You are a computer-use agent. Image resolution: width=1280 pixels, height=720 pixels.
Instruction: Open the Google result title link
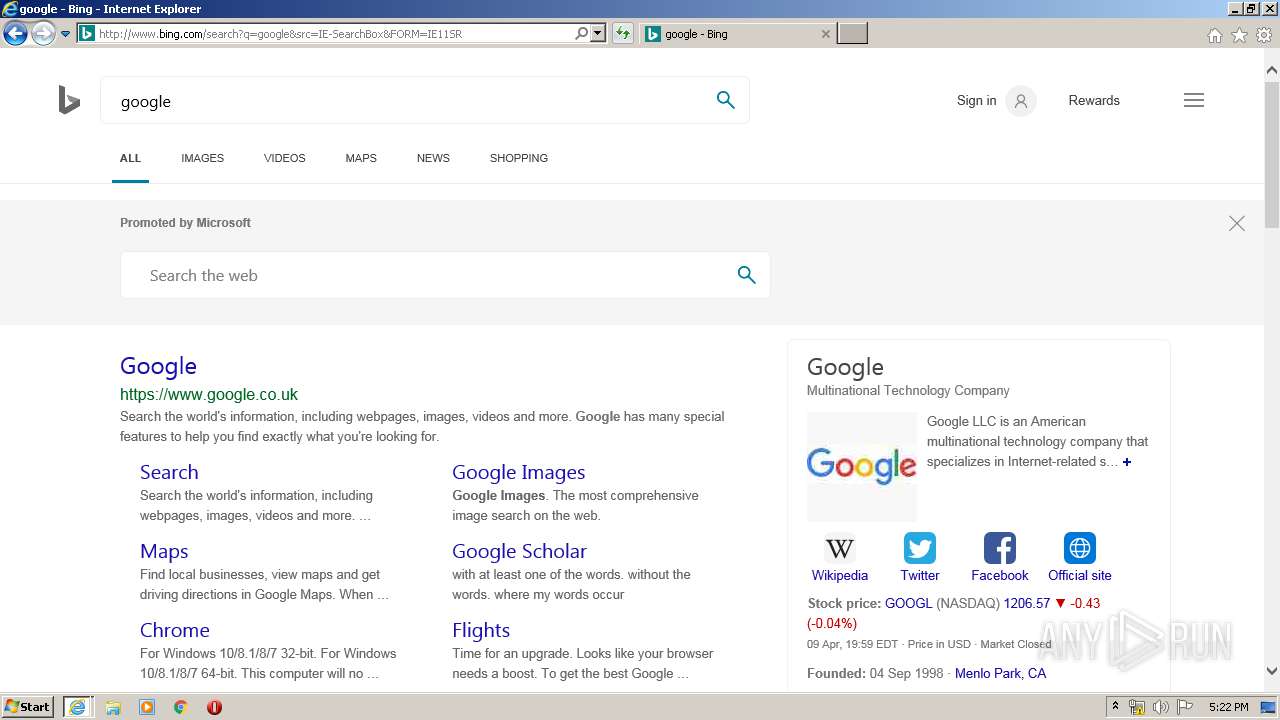(158, 366)
